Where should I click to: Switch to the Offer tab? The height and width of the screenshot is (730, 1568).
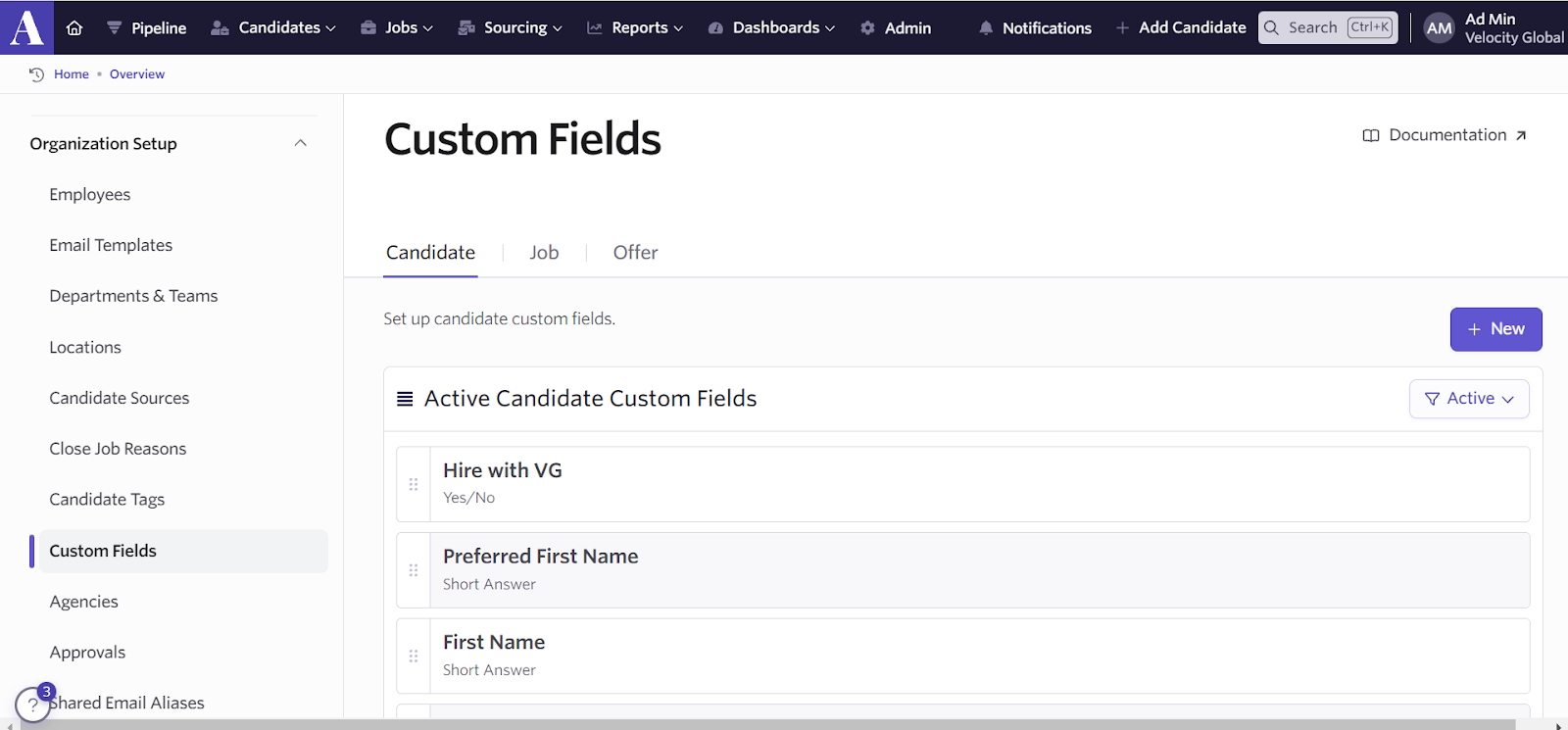(635, 253)
